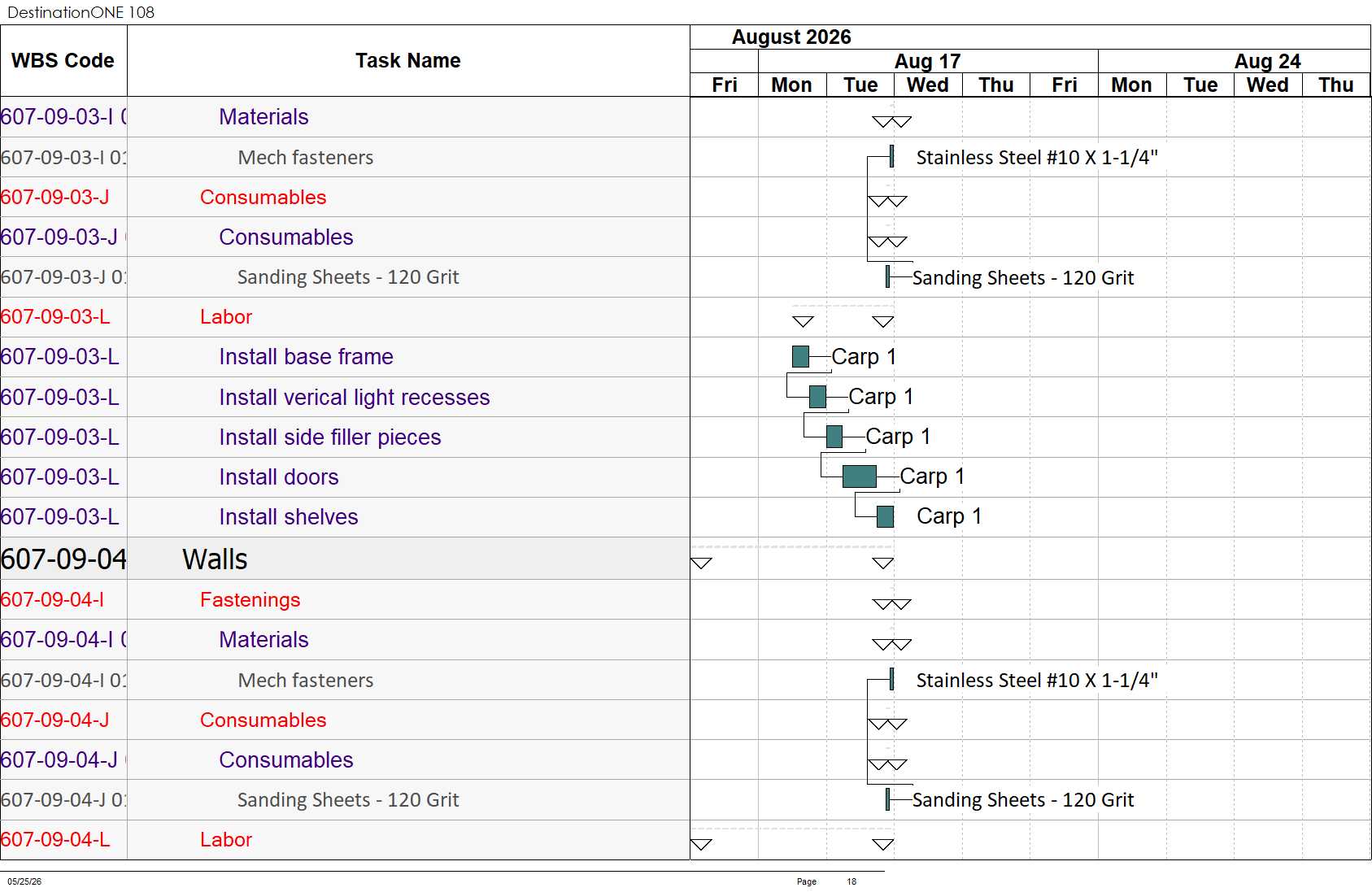Click the Carp 1 label in Install shelves row
1372x892 pixels.
[949, 516]
